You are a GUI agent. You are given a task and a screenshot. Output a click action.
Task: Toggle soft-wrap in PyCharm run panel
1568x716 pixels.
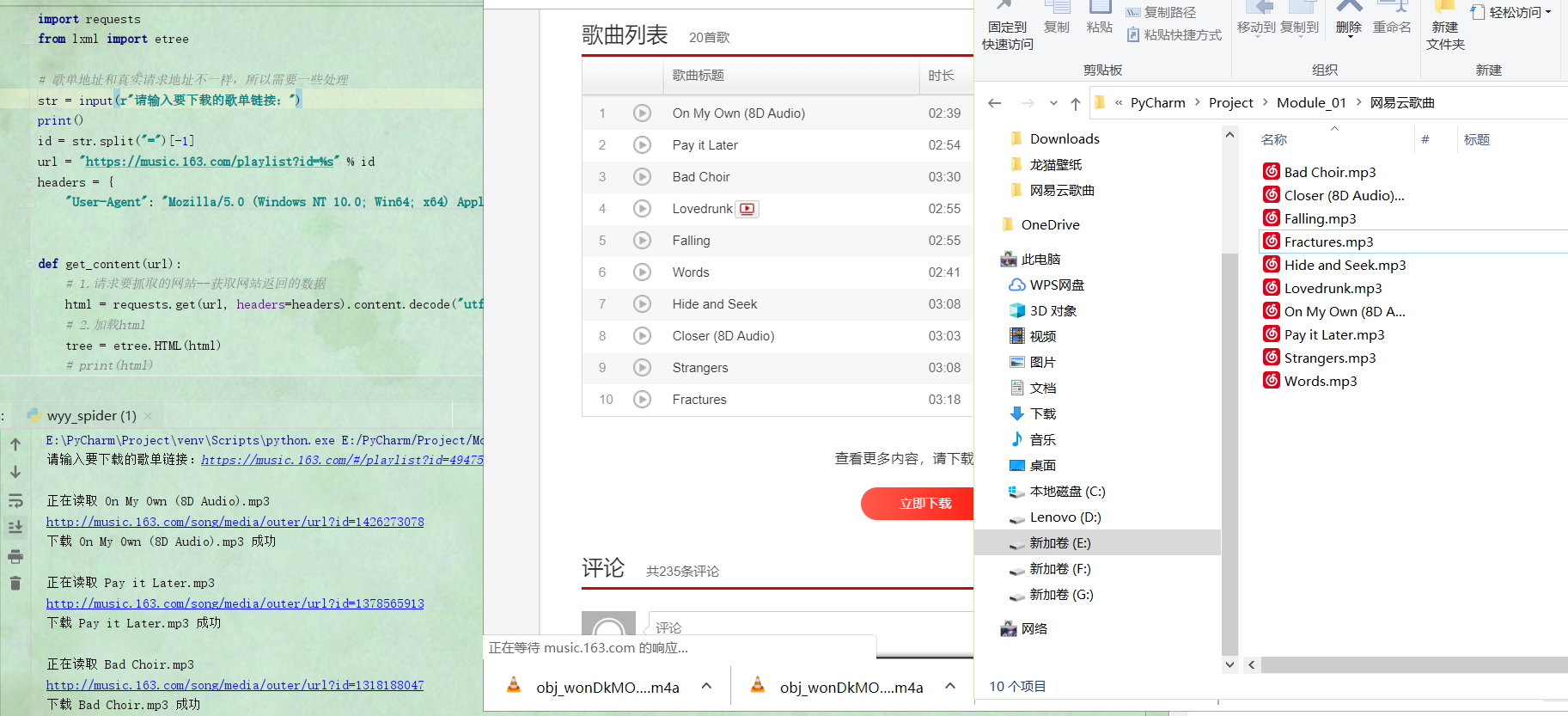pyautogui.click(x=15, y=500)
